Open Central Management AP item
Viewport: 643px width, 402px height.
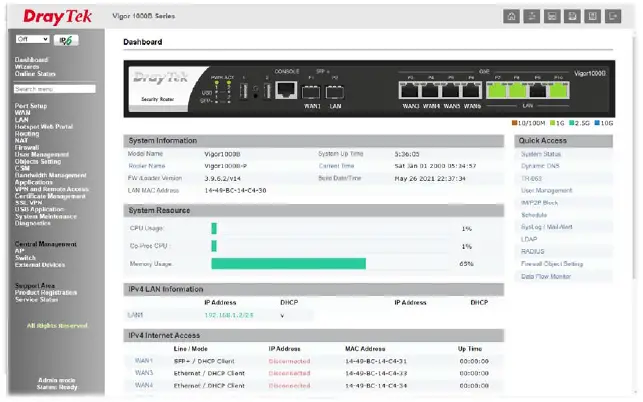click(x=19, y=251)
